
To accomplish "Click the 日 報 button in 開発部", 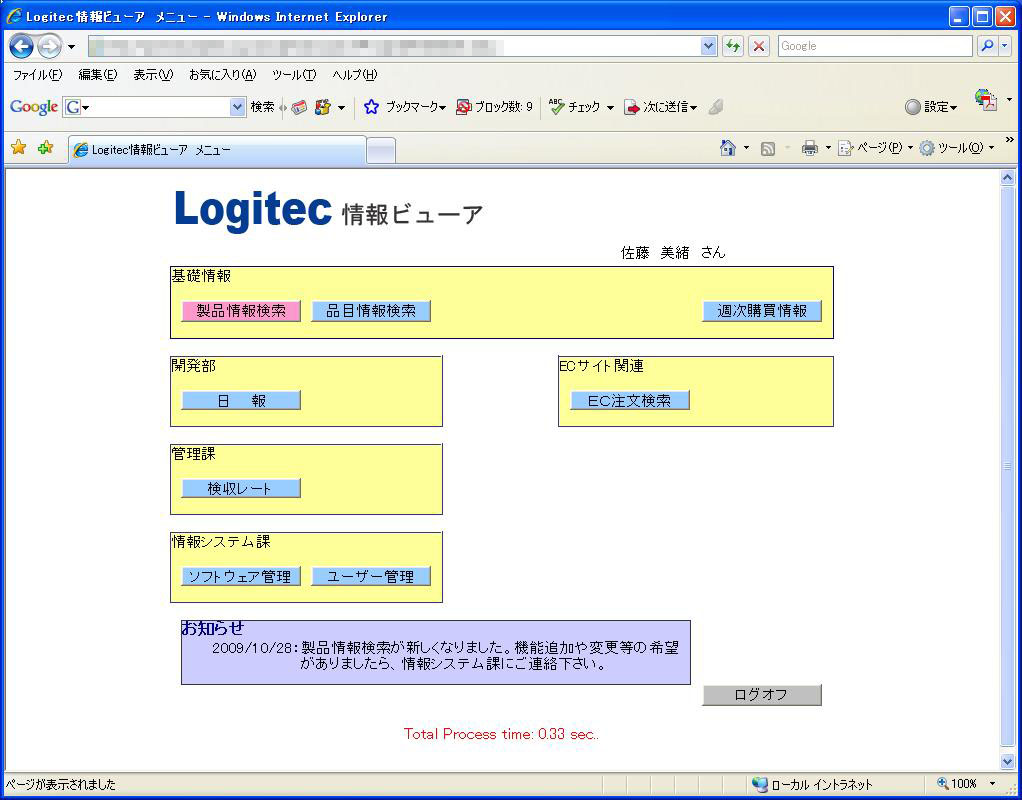I will pos(241,400).
